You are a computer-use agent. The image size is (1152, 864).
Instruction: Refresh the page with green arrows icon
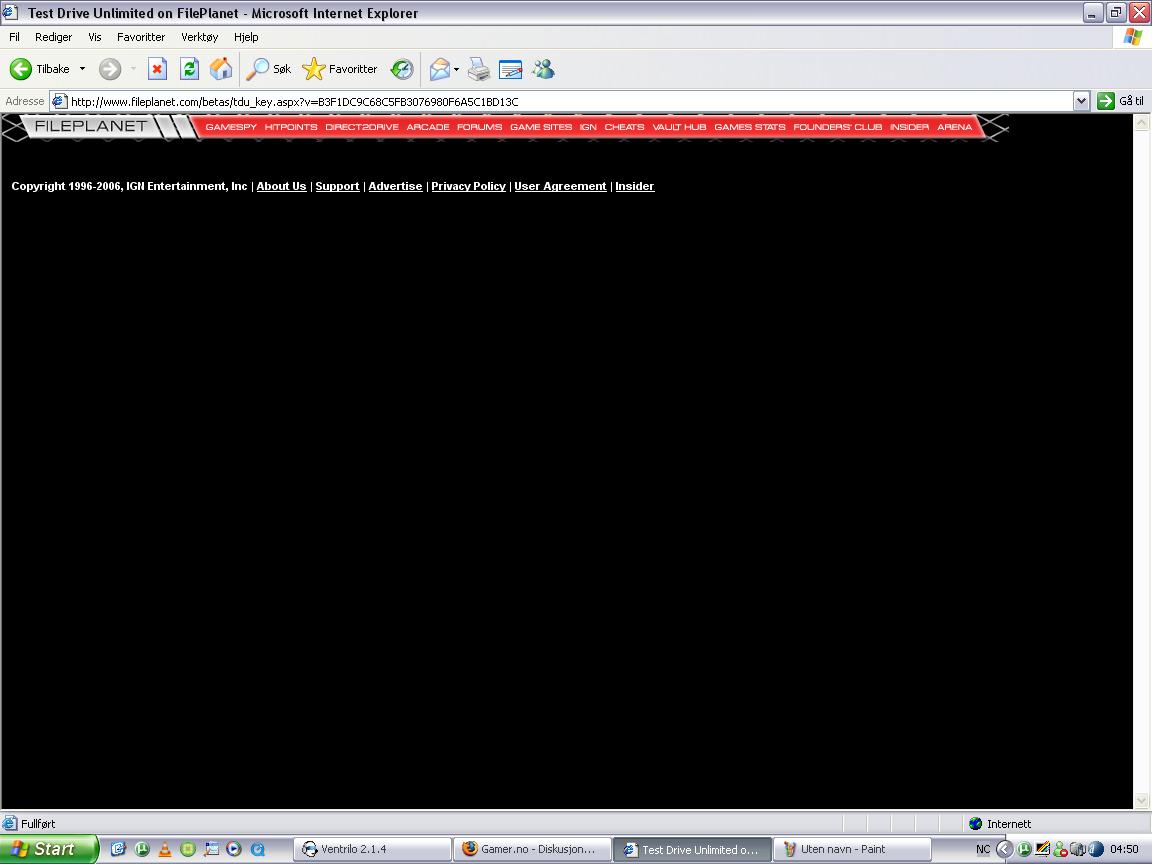coord(190,69)
